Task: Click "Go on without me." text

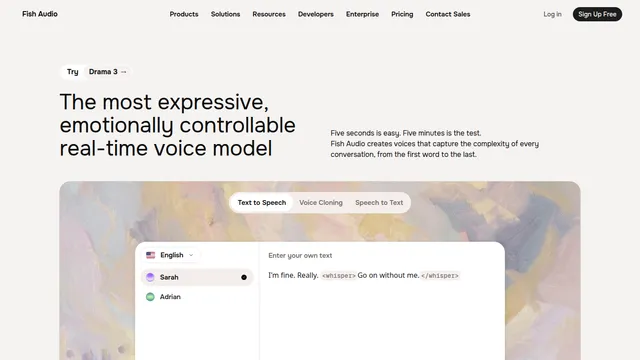Action: 388,276
